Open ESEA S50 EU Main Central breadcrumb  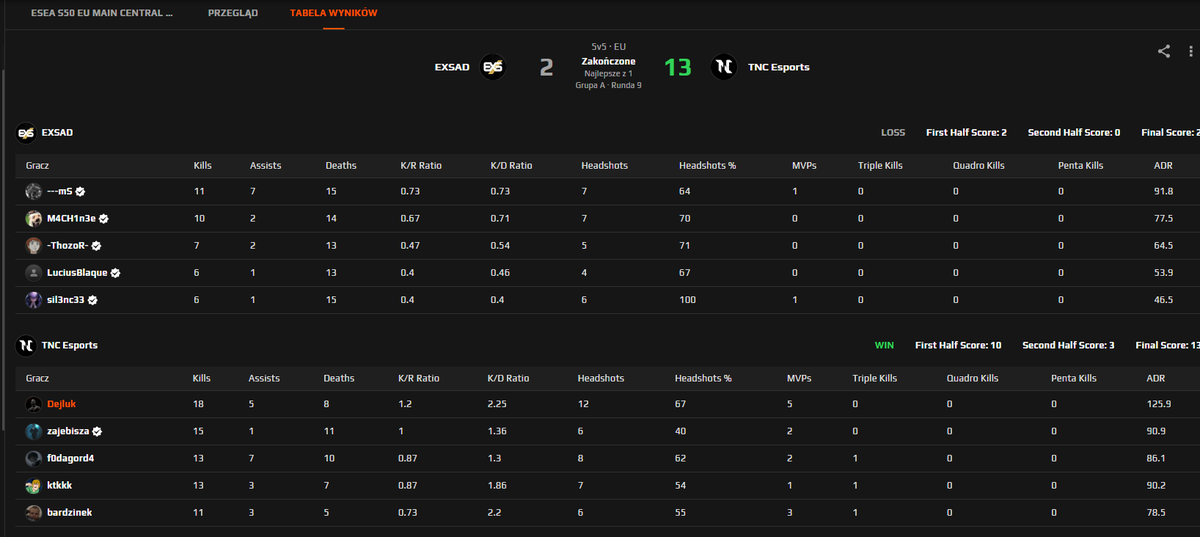(x=101, y=14)
